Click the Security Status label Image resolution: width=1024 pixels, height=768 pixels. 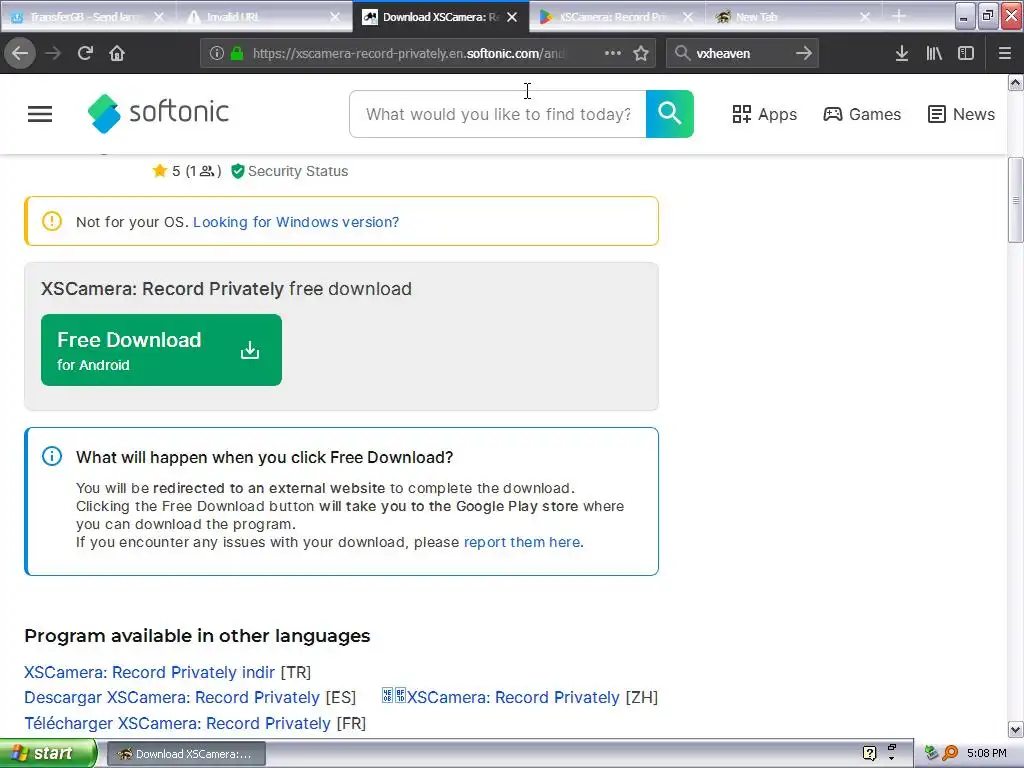point(298,171)
